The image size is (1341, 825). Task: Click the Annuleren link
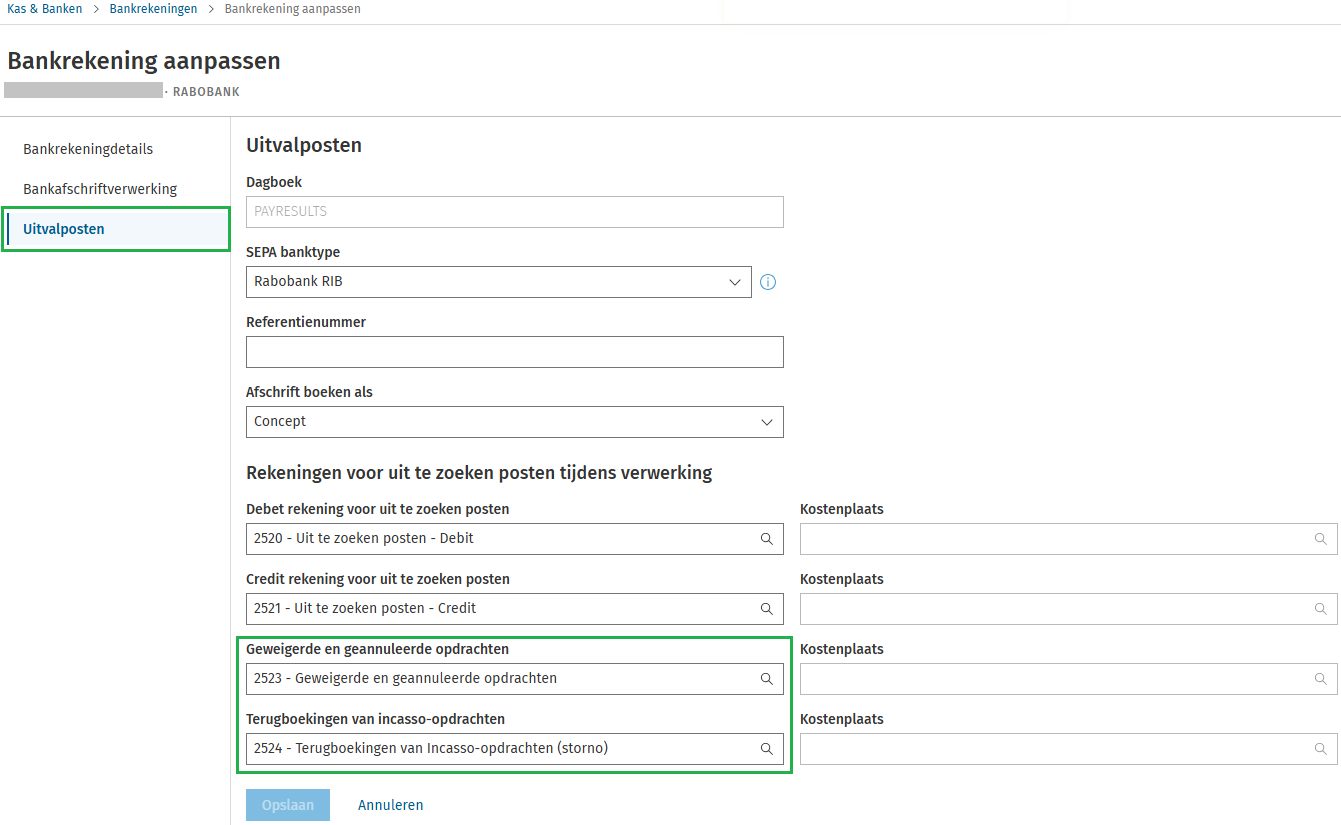[x=390, y=805]
